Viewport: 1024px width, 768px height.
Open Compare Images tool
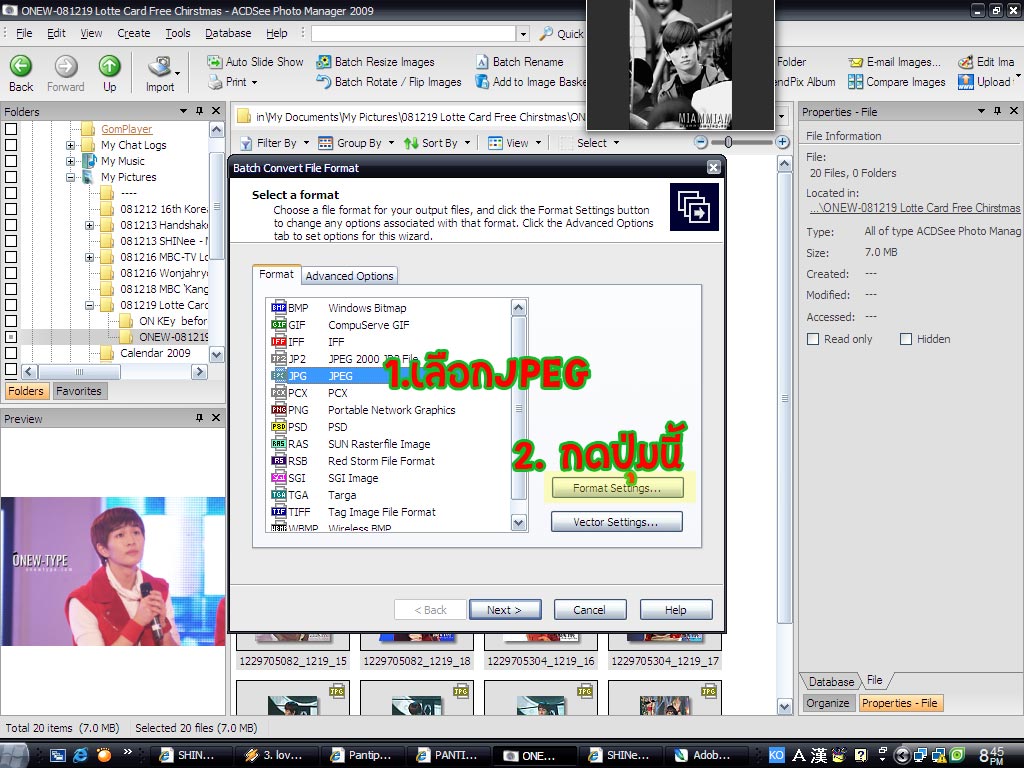click(897, 82)
